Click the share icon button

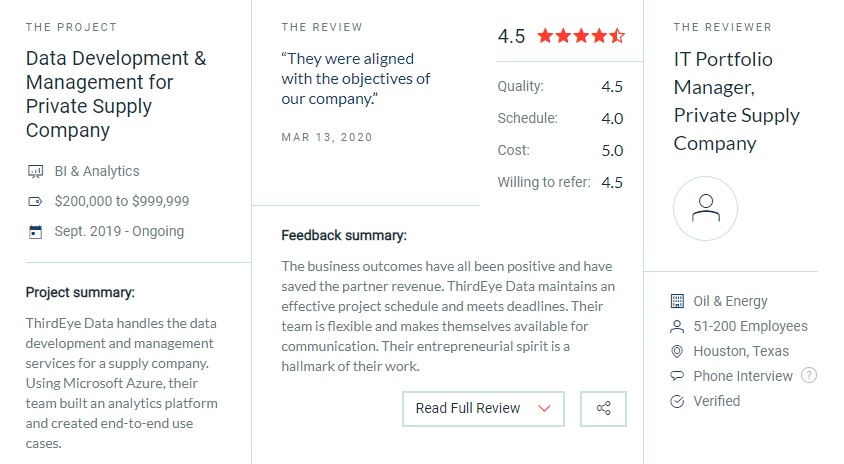click(603, 409)
